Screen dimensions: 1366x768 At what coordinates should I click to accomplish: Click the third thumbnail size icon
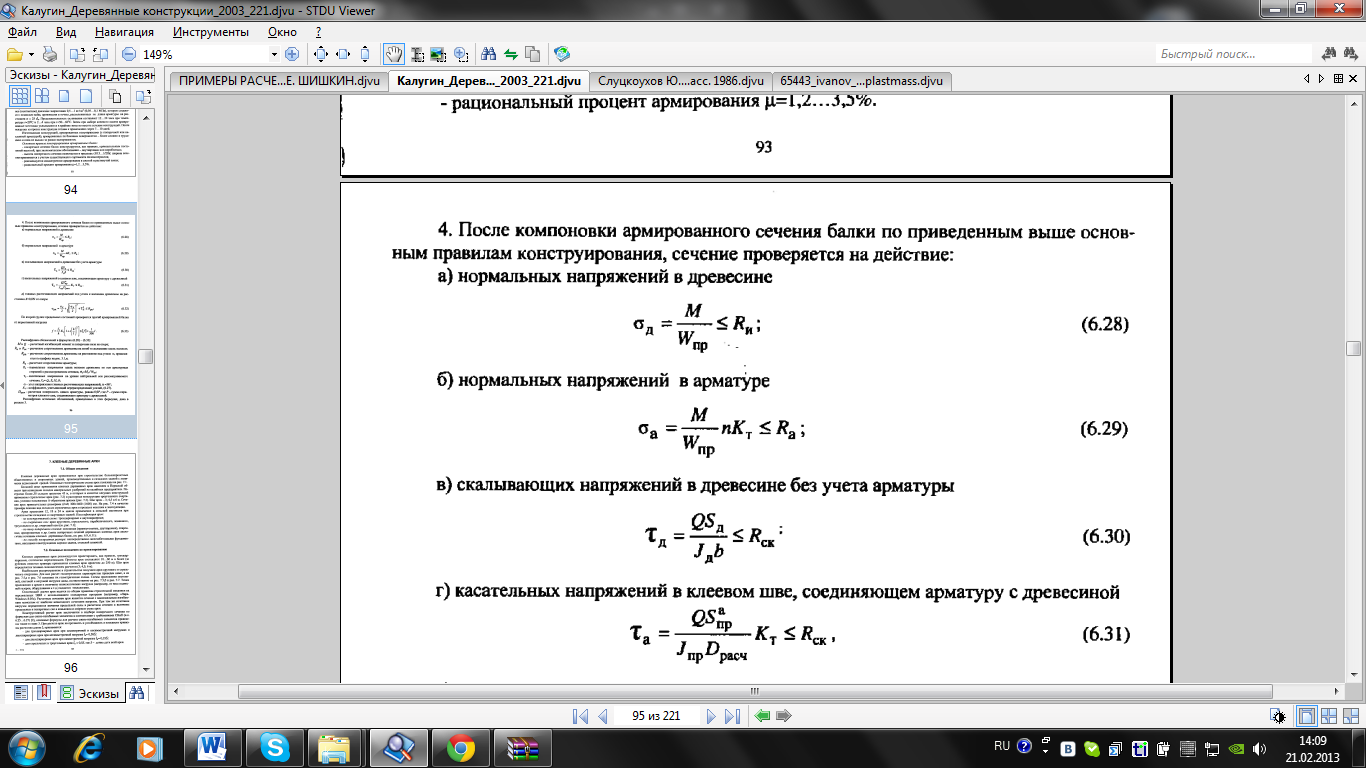pos(66,97)
